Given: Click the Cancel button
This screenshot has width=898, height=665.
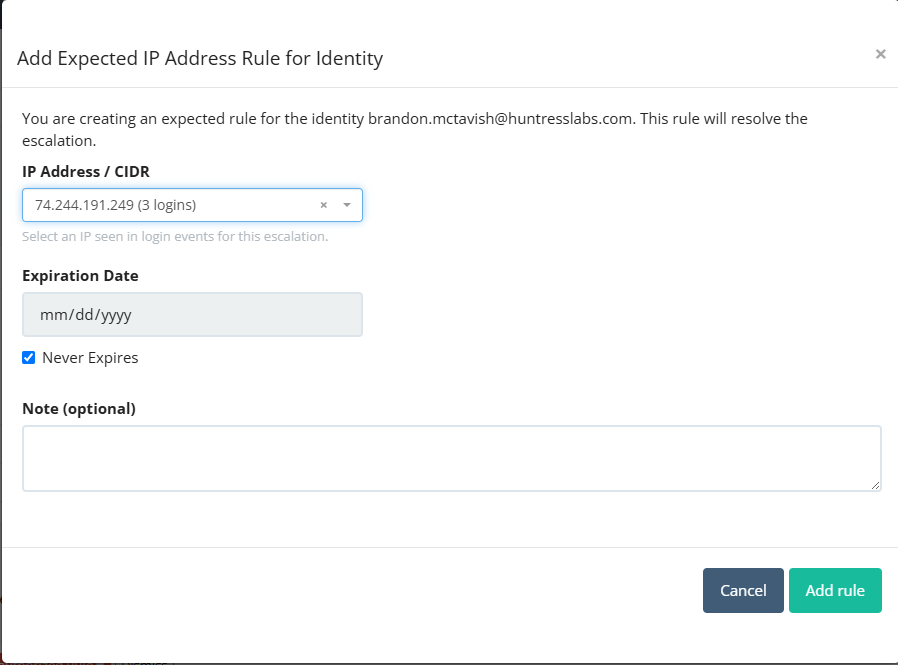Looking at the screenshot, I should point(743,591).
